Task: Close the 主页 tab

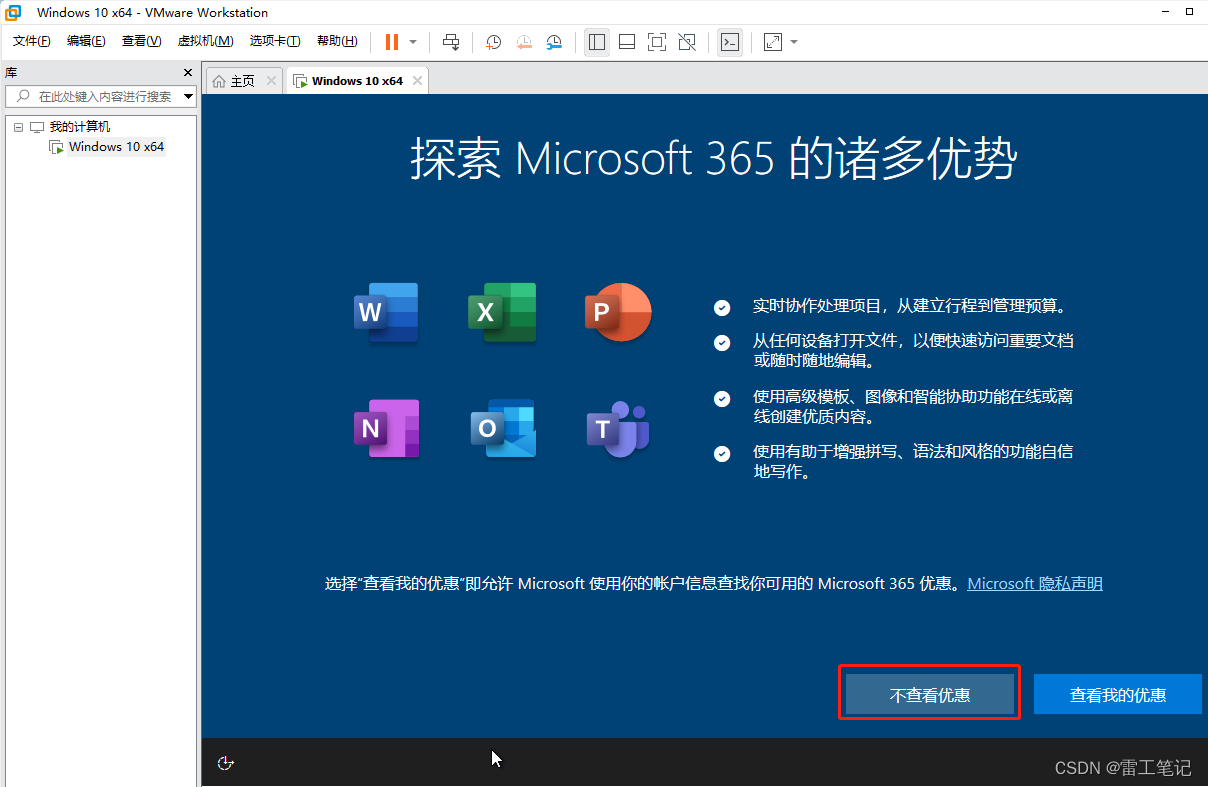Action: point(271,81)
